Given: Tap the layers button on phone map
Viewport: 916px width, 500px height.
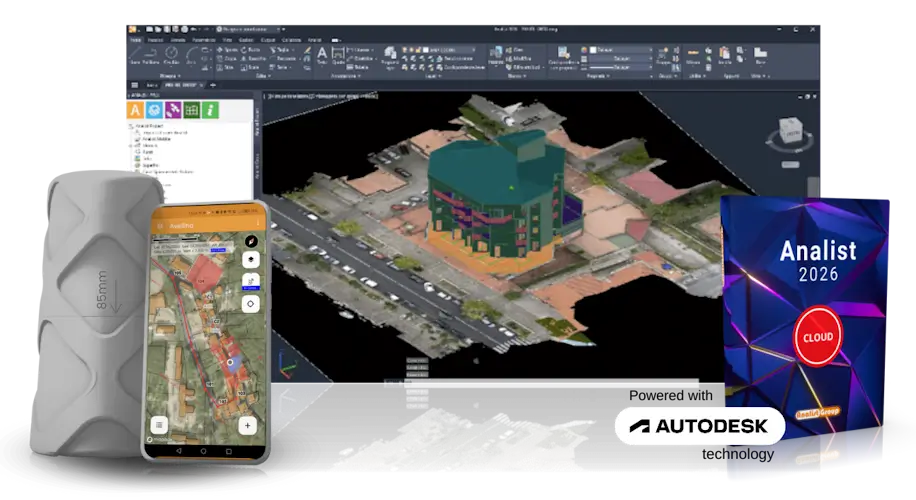Looking at the screenshot, I should [x=251, y=260].
